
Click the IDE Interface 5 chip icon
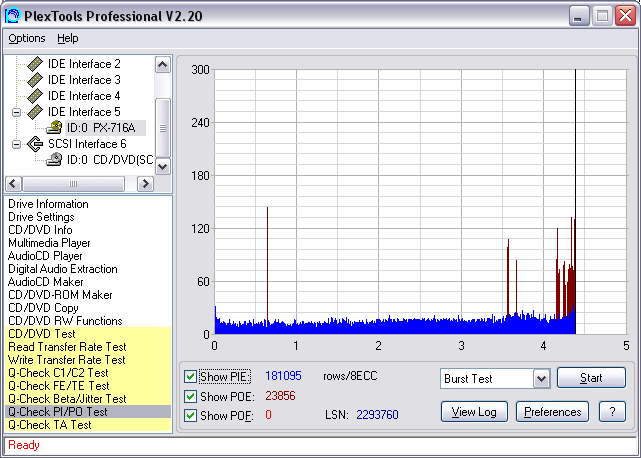(35, 112)
